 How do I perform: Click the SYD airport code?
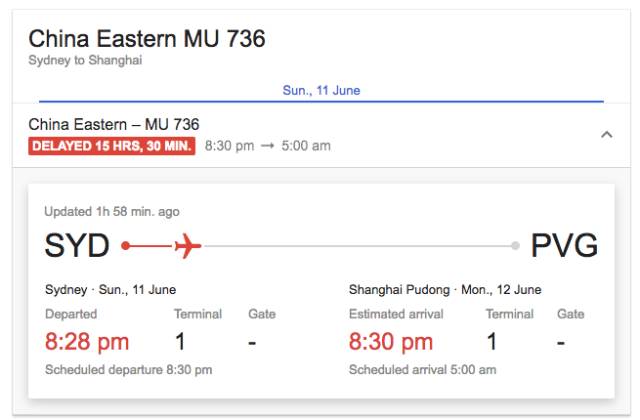tap(77, 245)
